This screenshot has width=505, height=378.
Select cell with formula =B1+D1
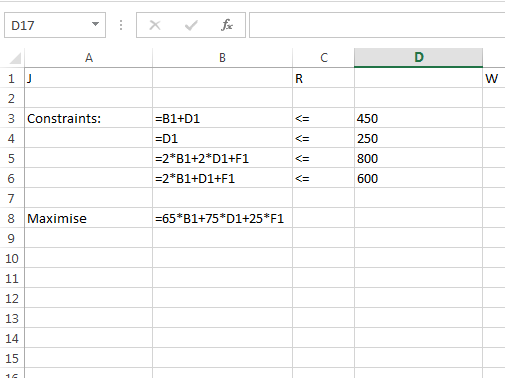222,118
